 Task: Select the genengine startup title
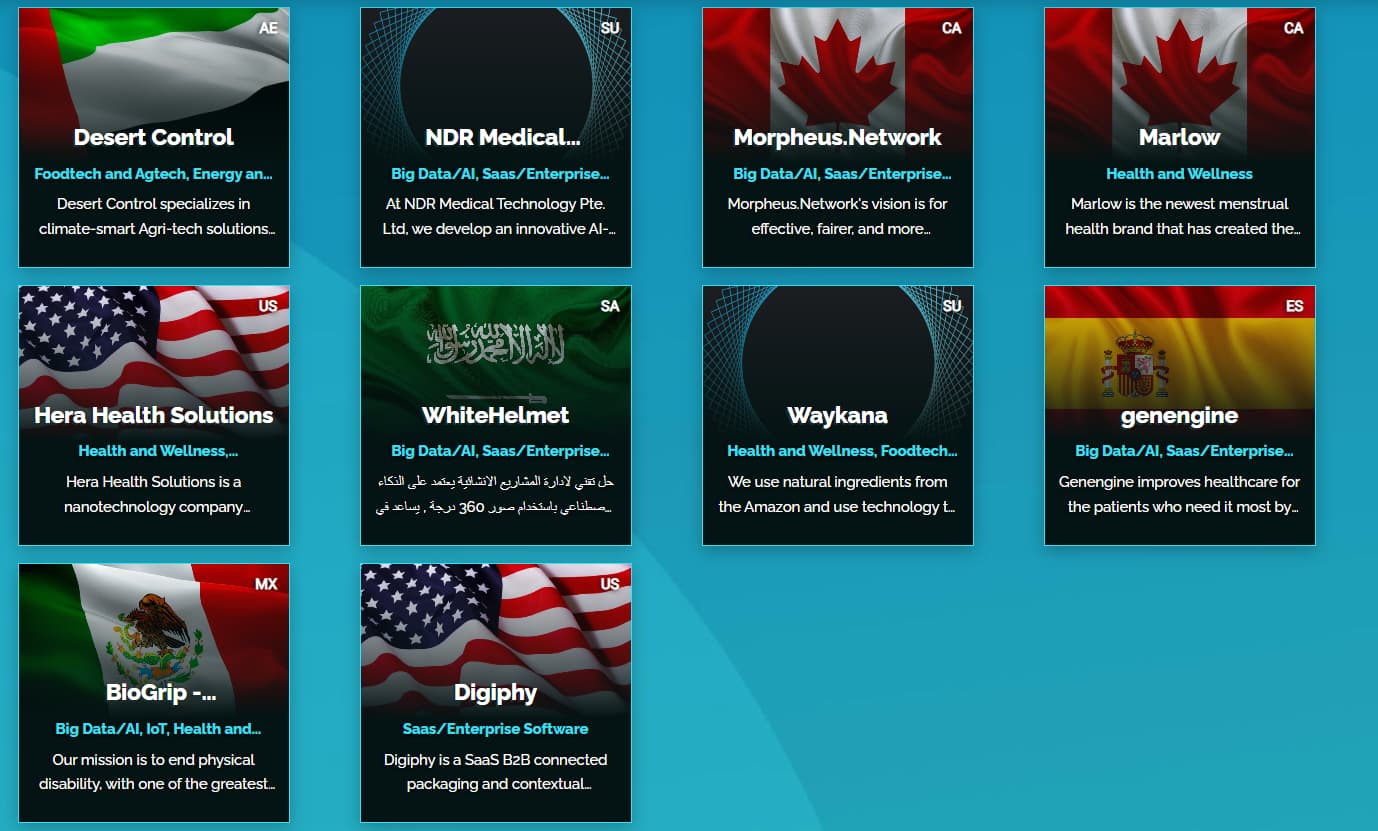coord(1180,415)
